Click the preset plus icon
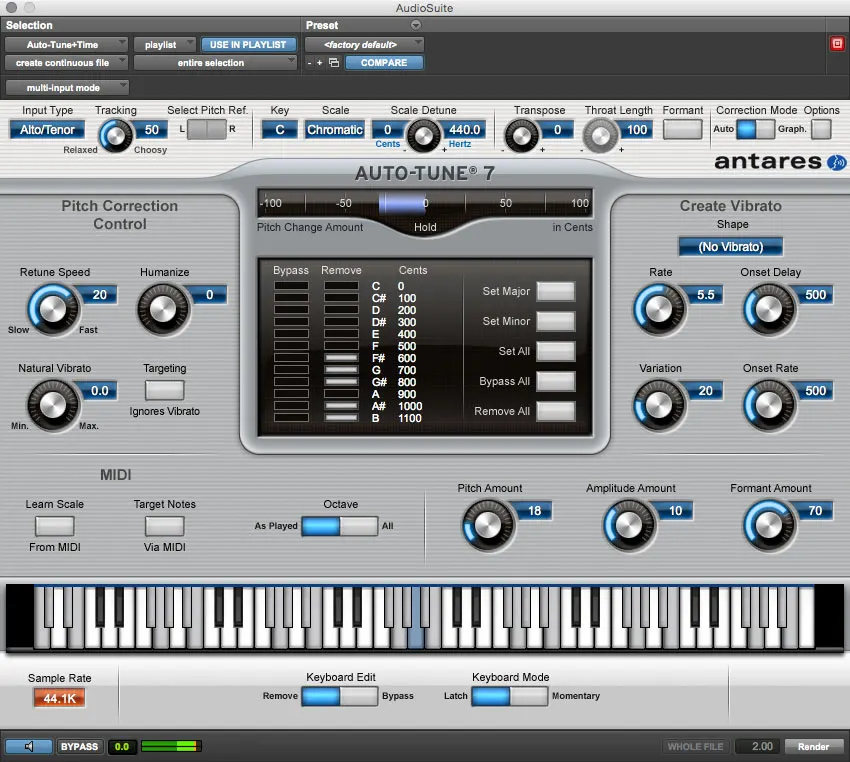 pyautogui.click(x=320, y=63)
